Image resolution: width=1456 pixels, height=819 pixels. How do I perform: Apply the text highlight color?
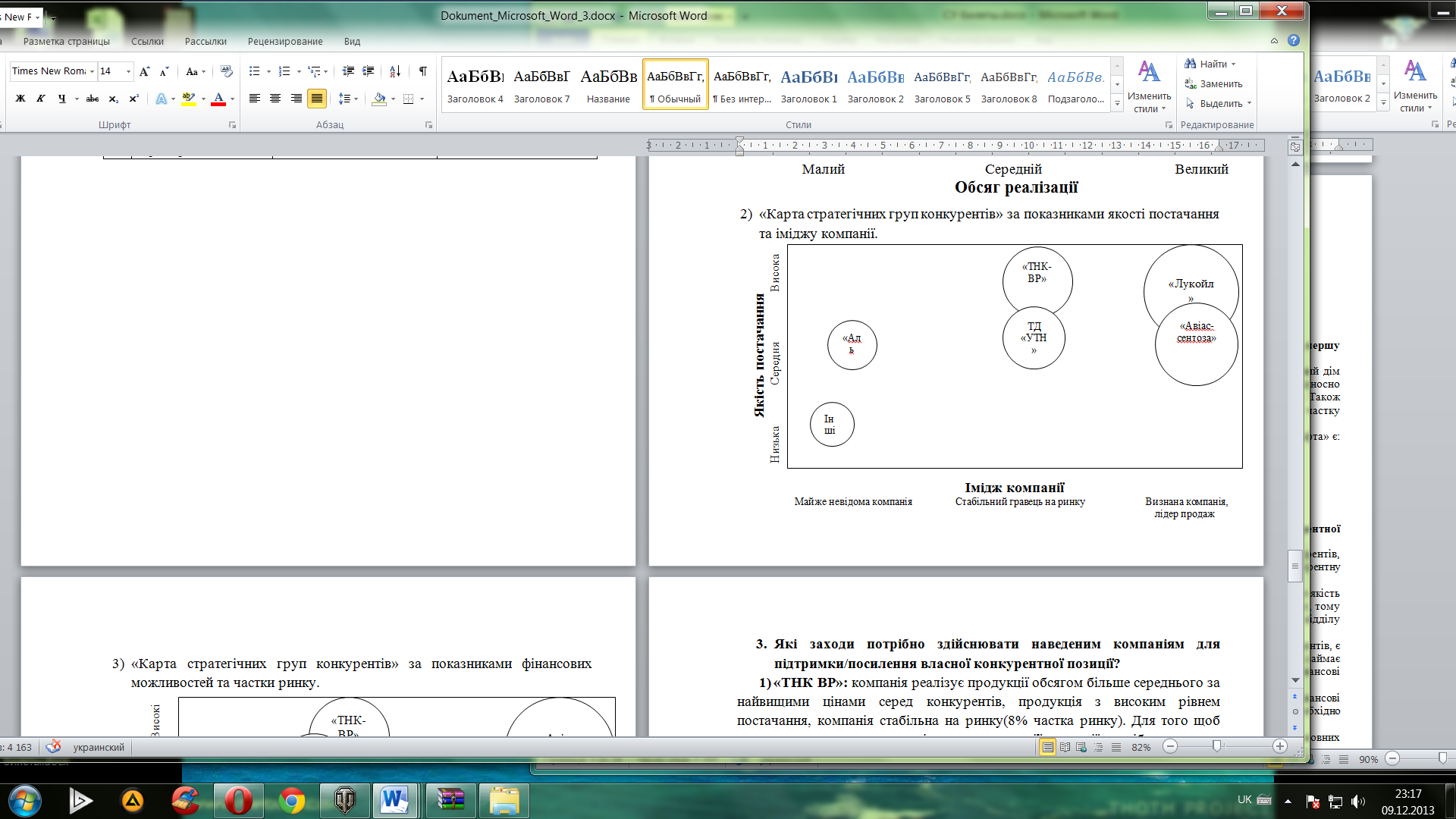189,99
